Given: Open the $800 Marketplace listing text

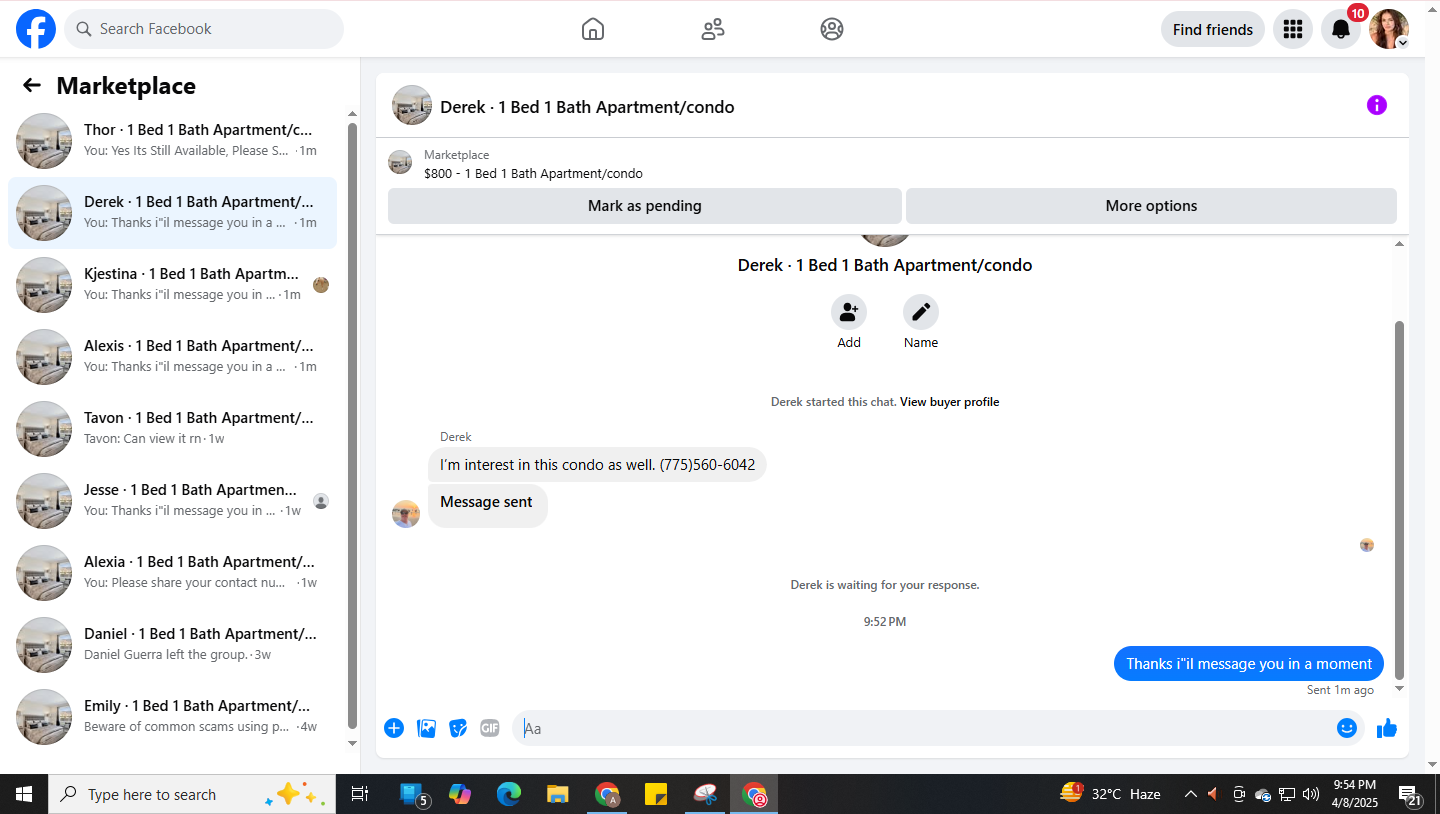Looking at the screenshot, I should [533, 173].
